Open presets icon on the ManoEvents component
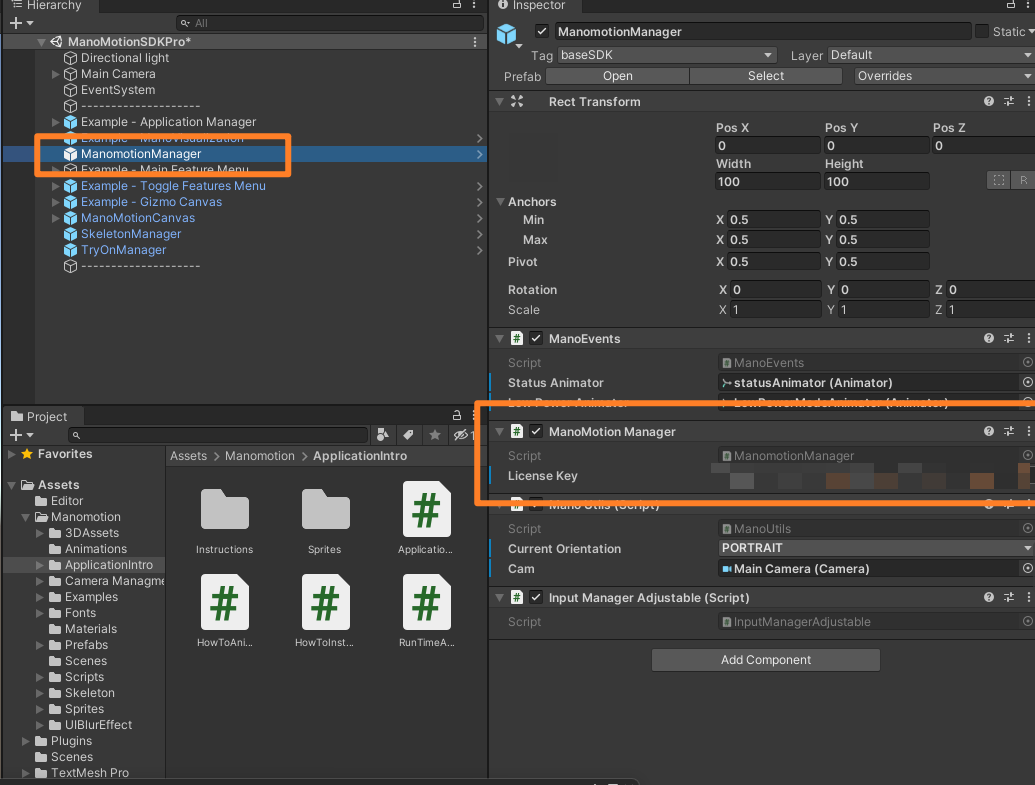The height and width of the screenshot is (785, 1035). point(1009,338)
